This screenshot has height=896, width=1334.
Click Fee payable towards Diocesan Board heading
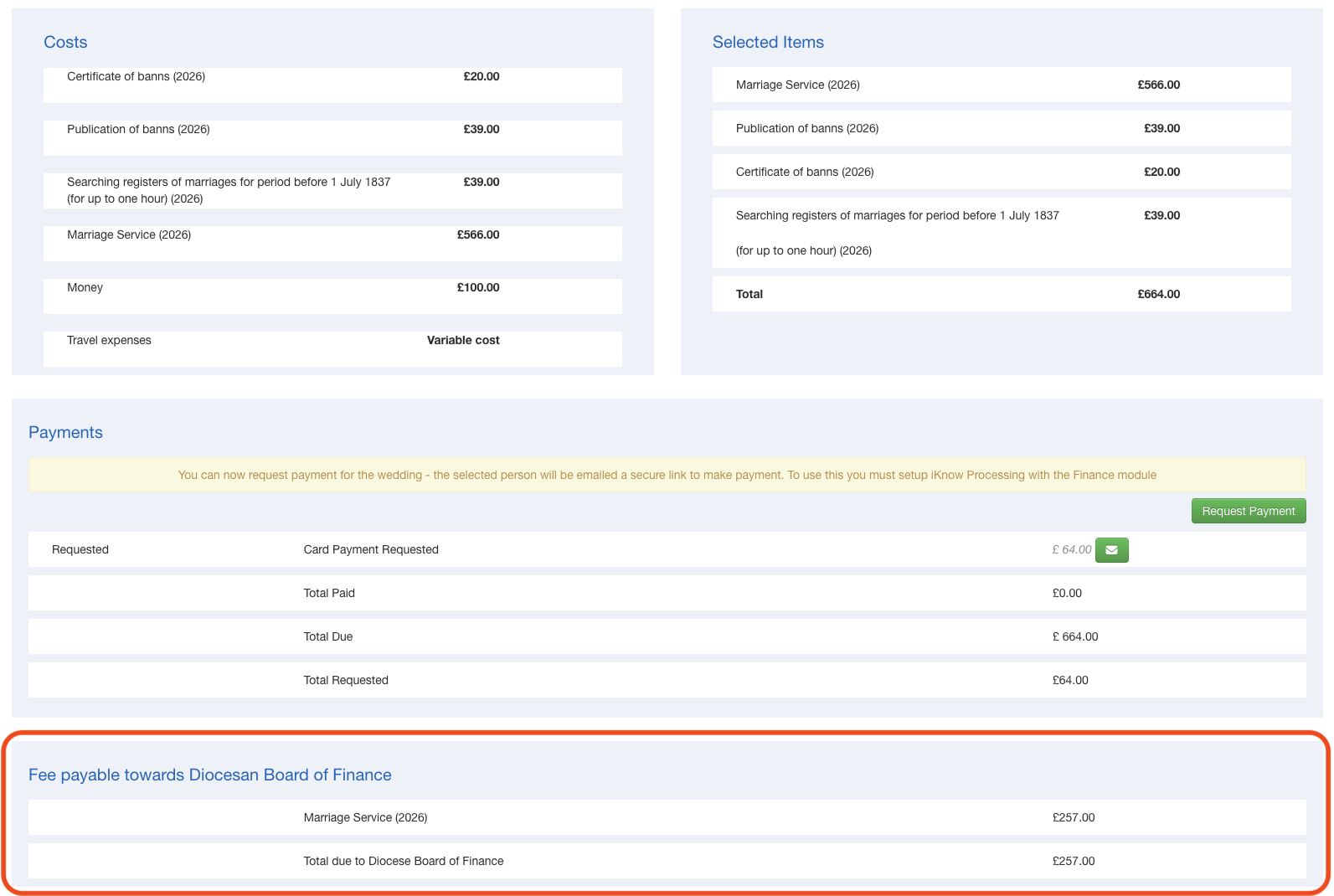pos(210,775)
